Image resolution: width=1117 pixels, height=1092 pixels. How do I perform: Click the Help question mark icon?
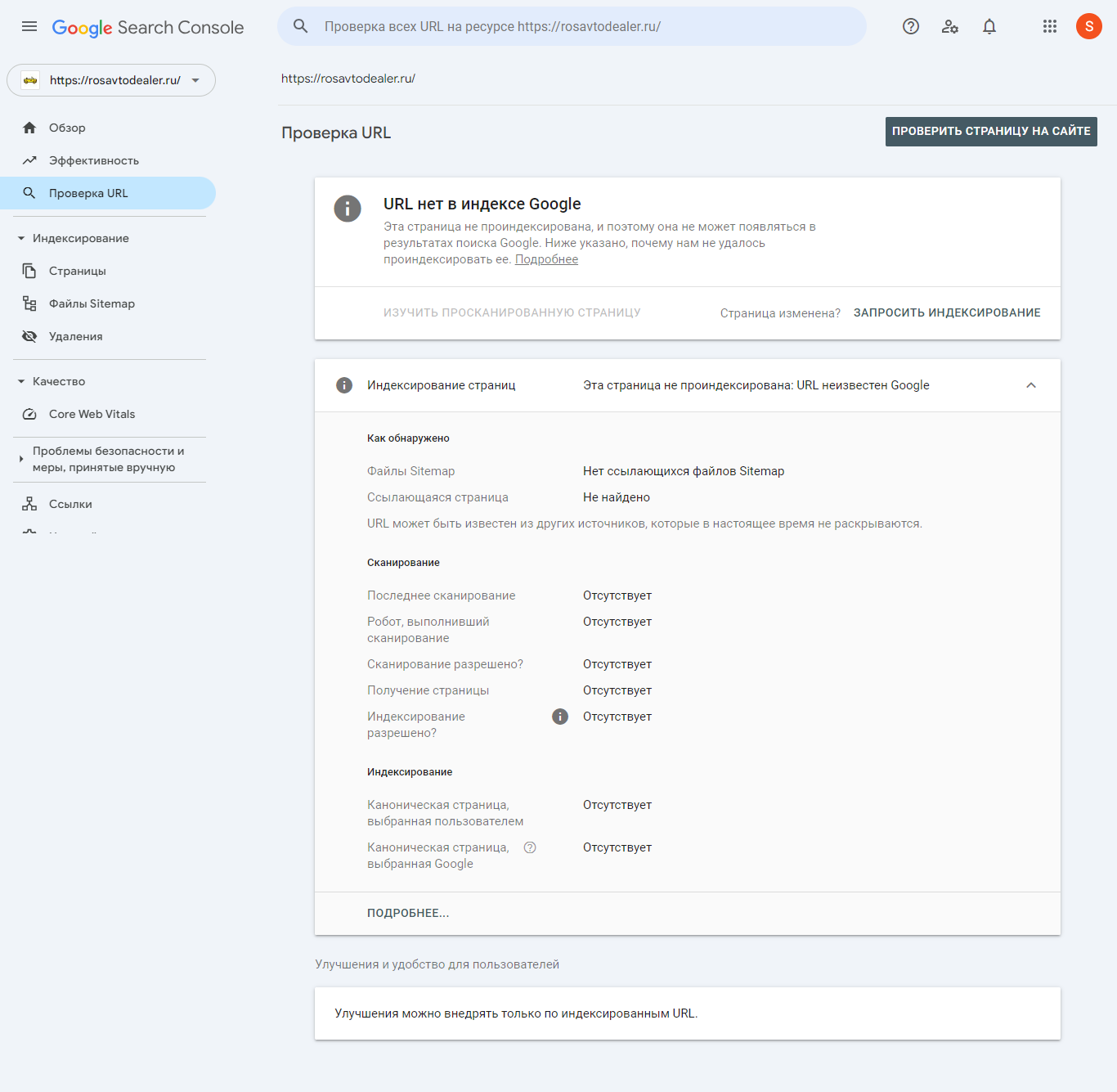coord(910,26)
